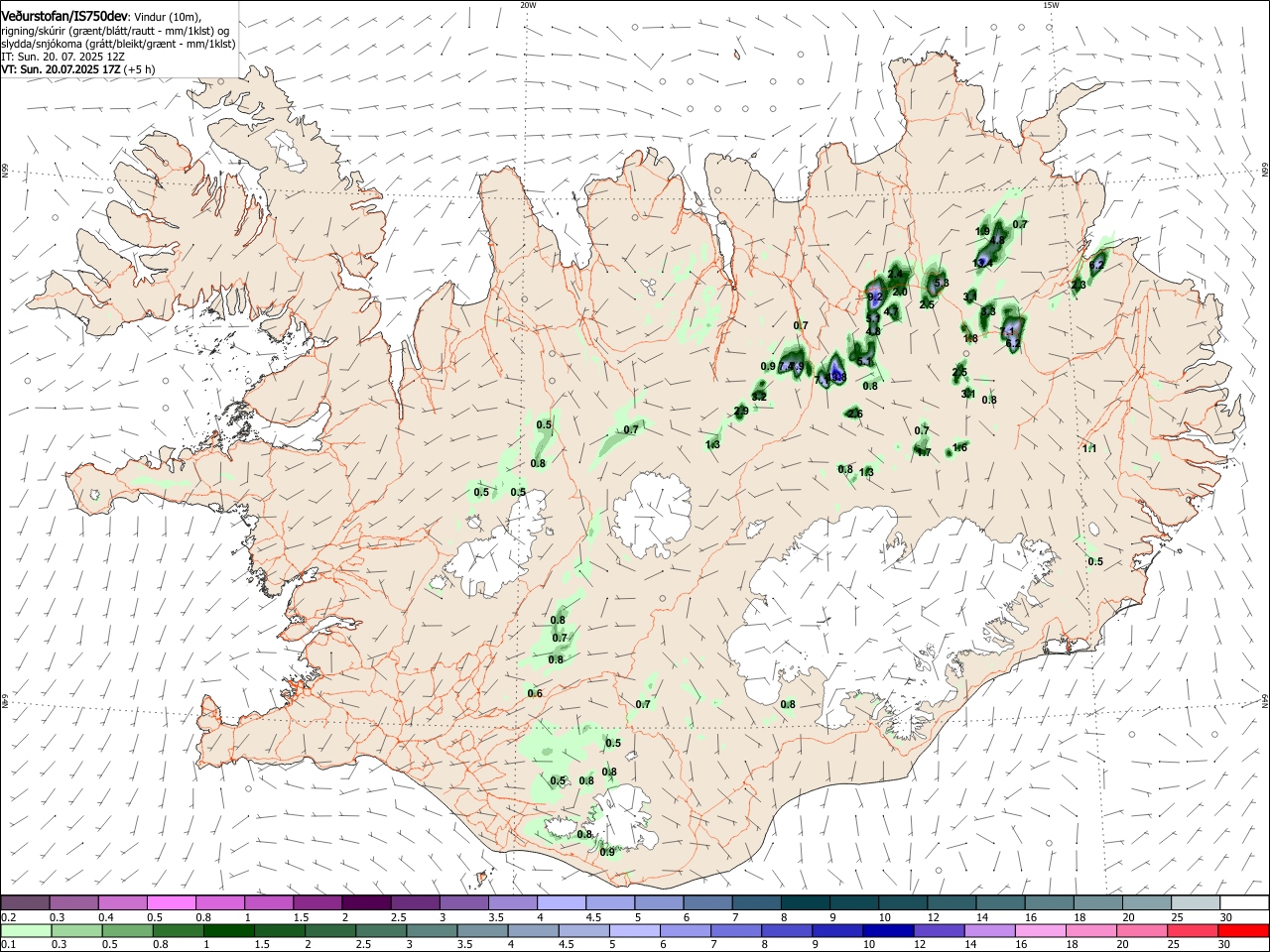The image size is (1270, 952).
Task: Select the palest green 0.1–0.3 rain swatch
Action: [28, 930]
